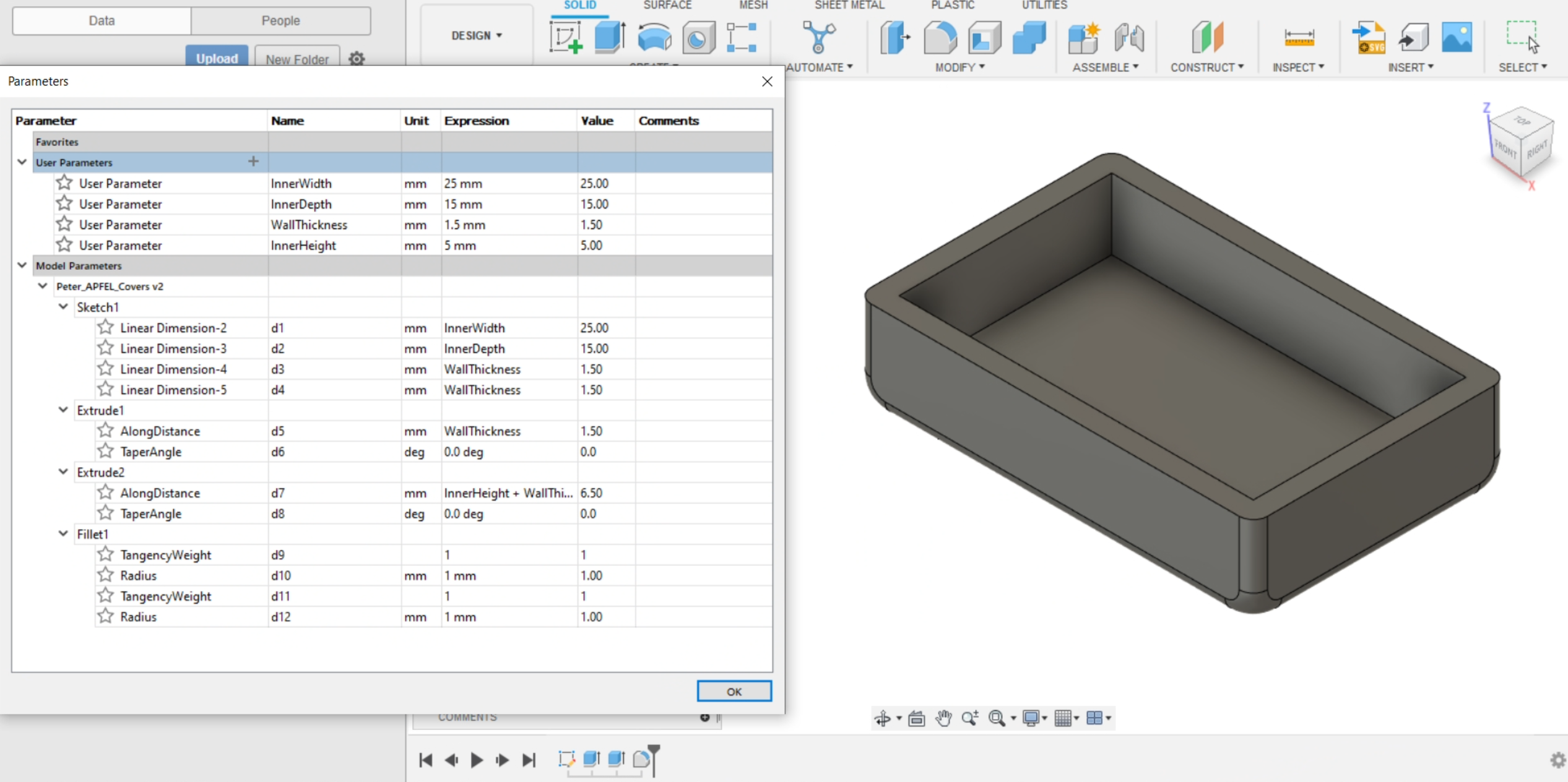
Task: Star the Fillet1 d10 Radius parameter
Action: click(x=106, y=575)
